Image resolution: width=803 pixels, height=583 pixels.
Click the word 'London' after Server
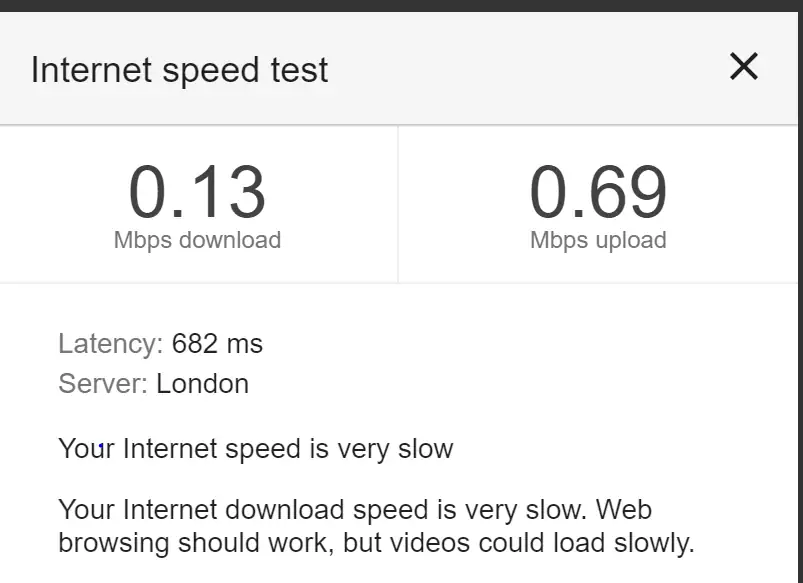pyautogui.click(x=203, y=384)
